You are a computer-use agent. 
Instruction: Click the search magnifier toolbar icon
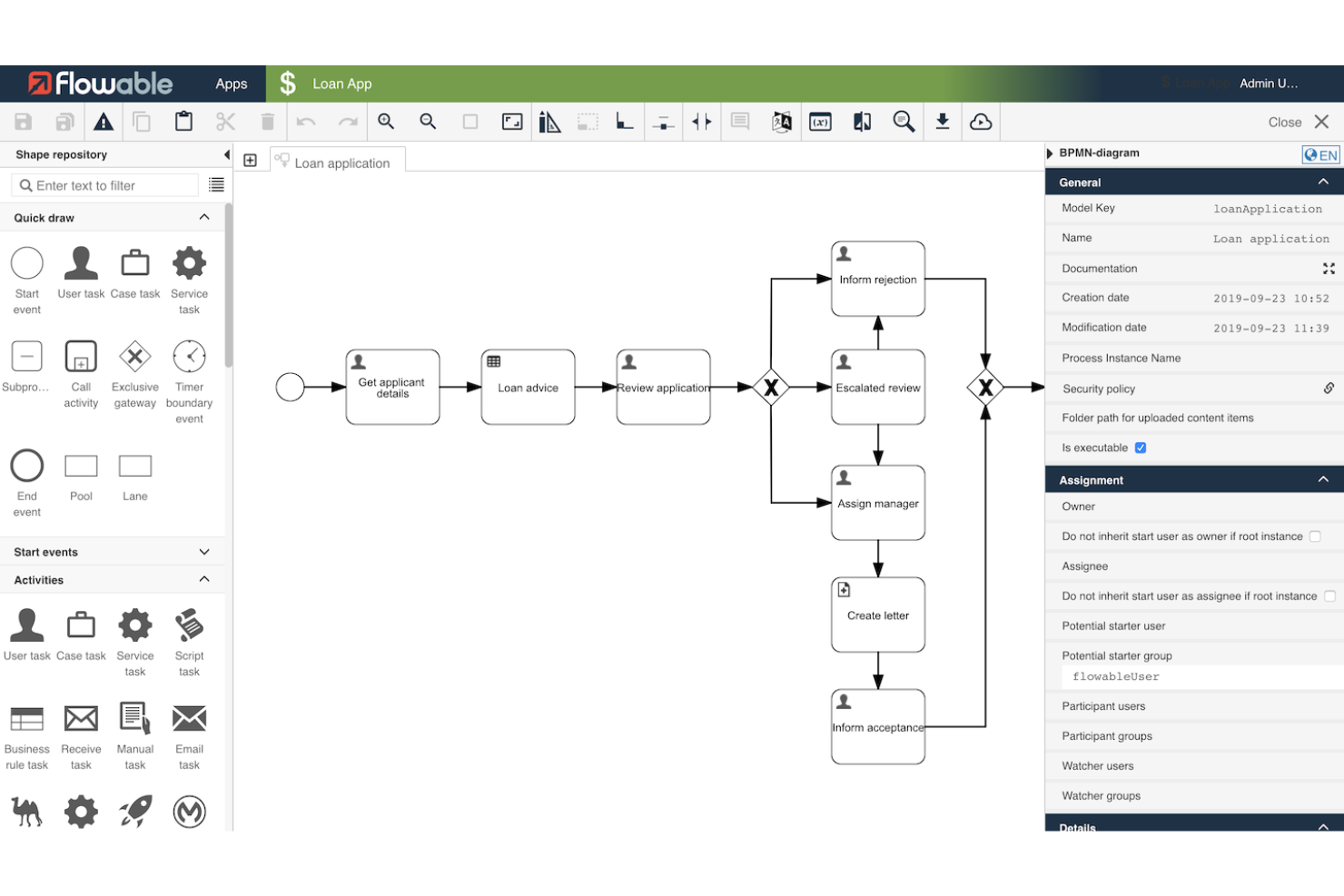[904, 122]
